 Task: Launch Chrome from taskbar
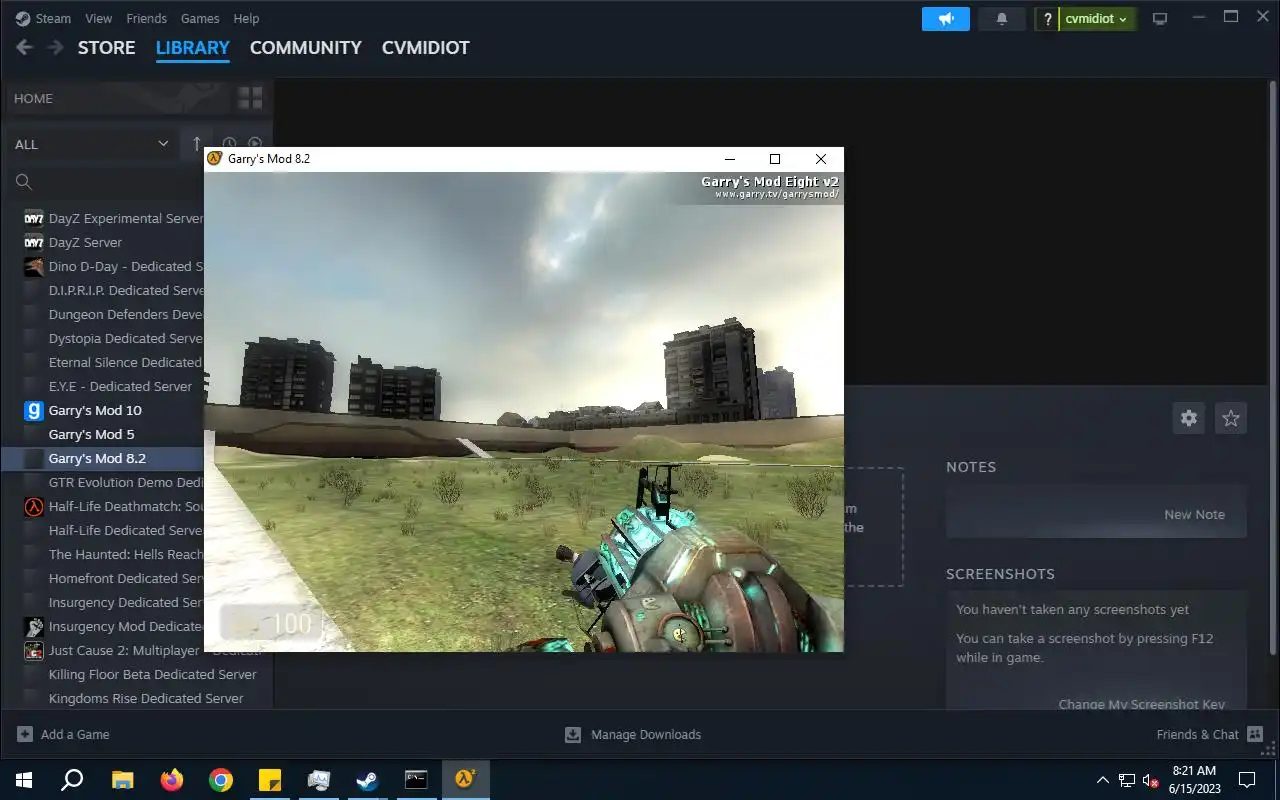tap(221, 780)
